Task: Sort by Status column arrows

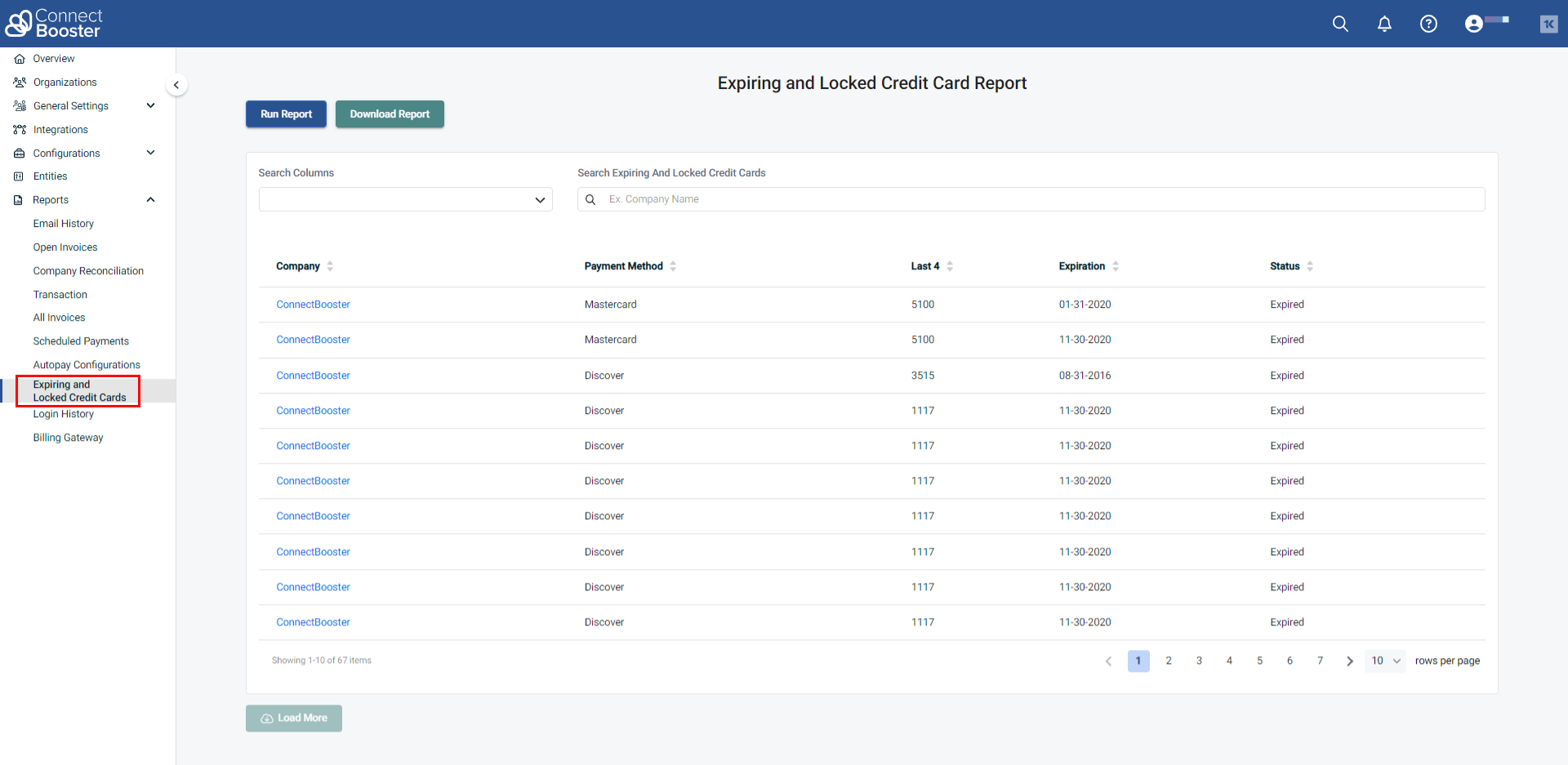Action: click(1310, 266)
